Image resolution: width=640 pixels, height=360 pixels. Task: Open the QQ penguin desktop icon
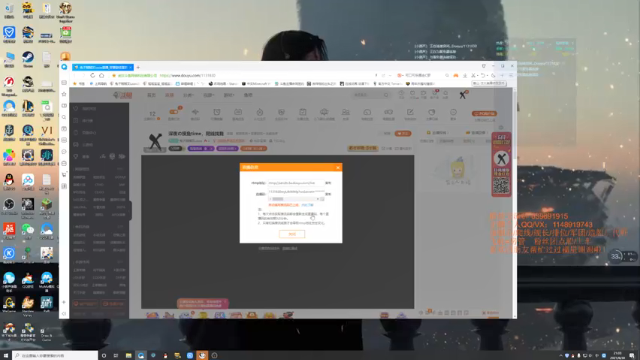(x=9, y=182)
